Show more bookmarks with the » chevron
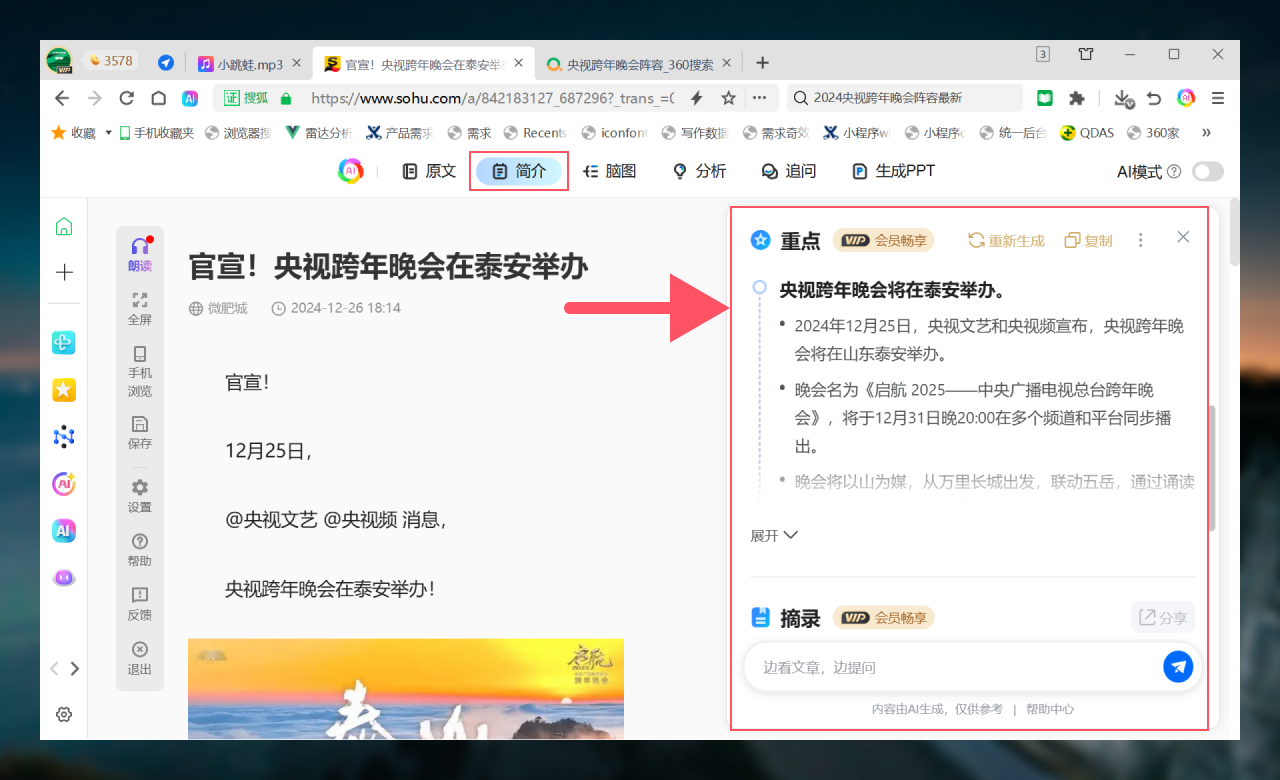Viewport: 1280px width, 780px height. [1206, 132]
